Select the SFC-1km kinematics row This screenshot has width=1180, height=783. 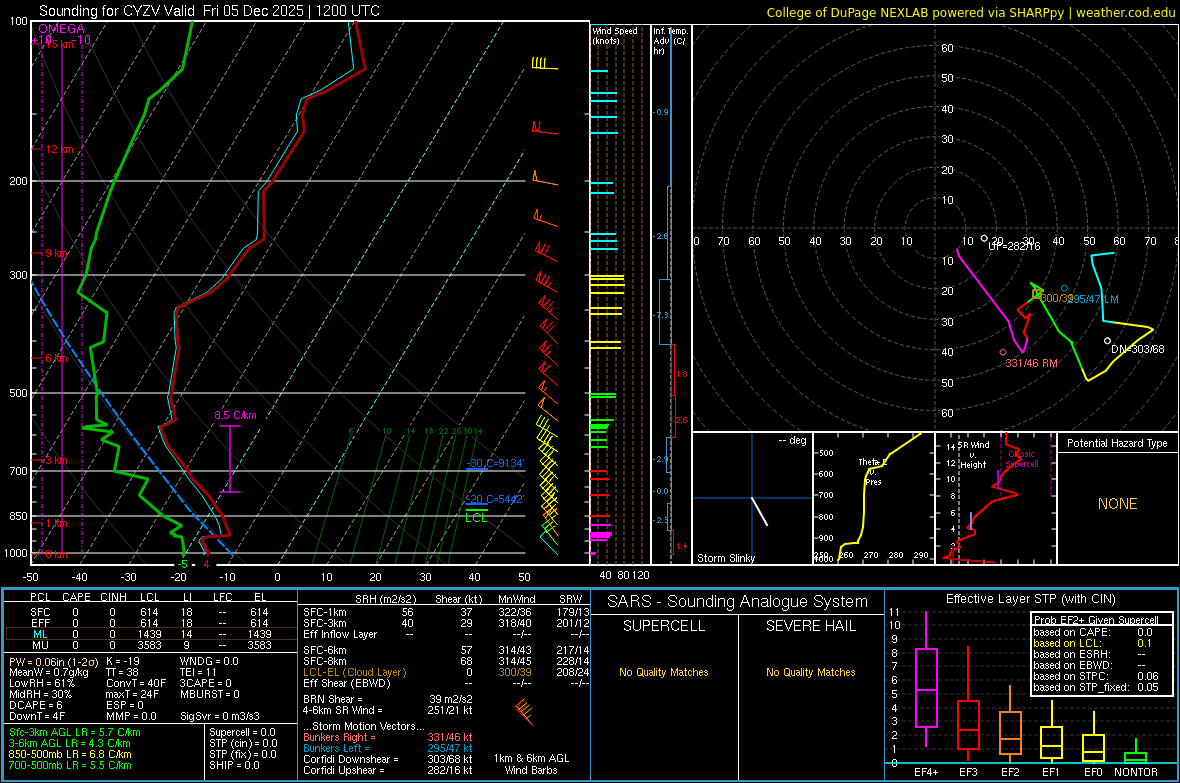click(446, 612)
